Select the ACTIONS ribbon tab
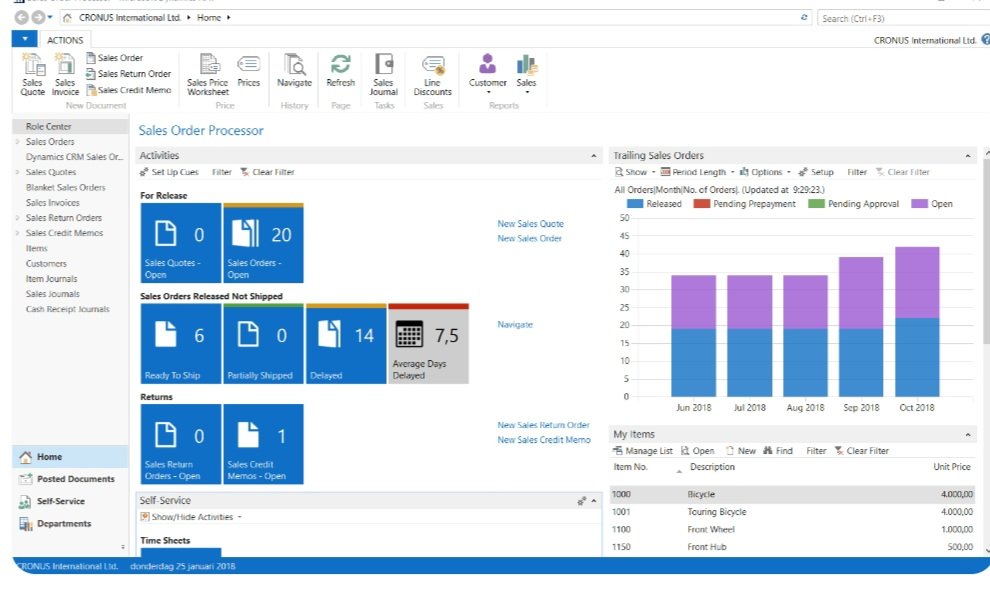The image size is (990, 609). coord(65,40)
